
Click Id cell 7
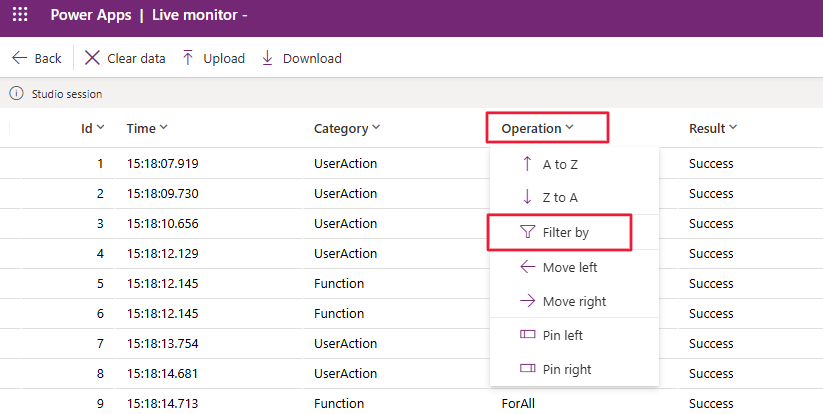100,343
